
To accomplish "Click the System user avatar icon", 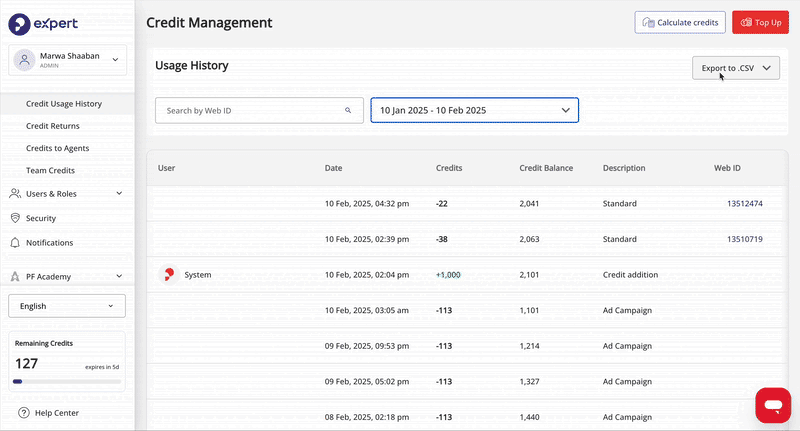I will click(x=168, y=274).
